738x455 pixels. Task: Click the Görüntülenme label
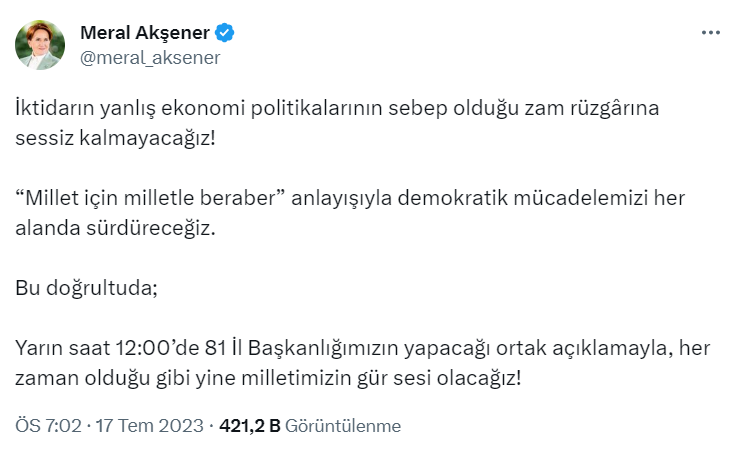click(x=343, y=426)
